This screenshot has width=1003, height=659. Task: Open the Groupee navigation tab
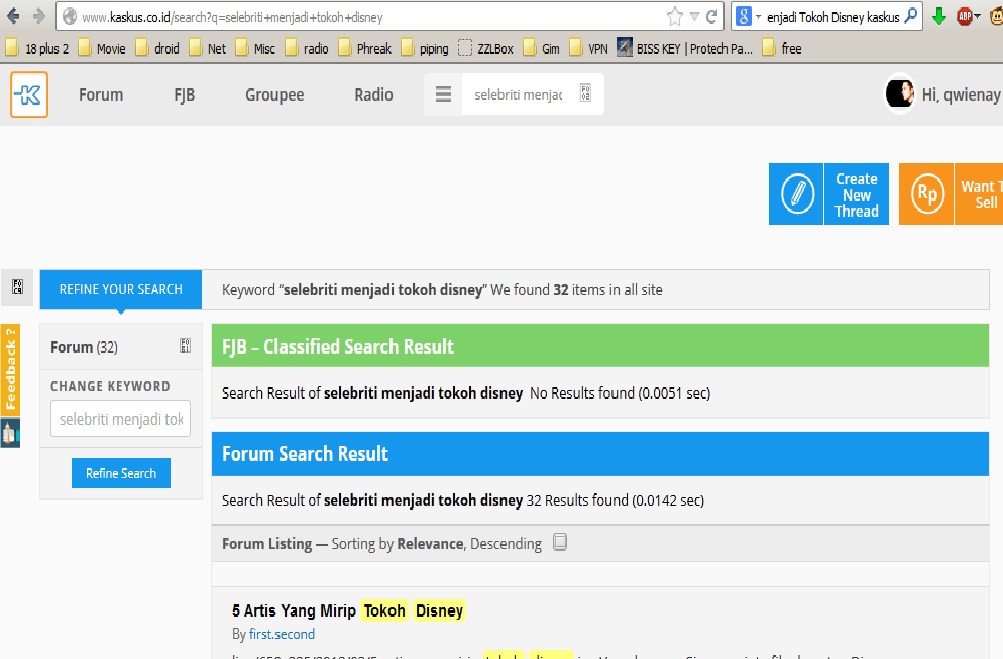pos(274,95)
